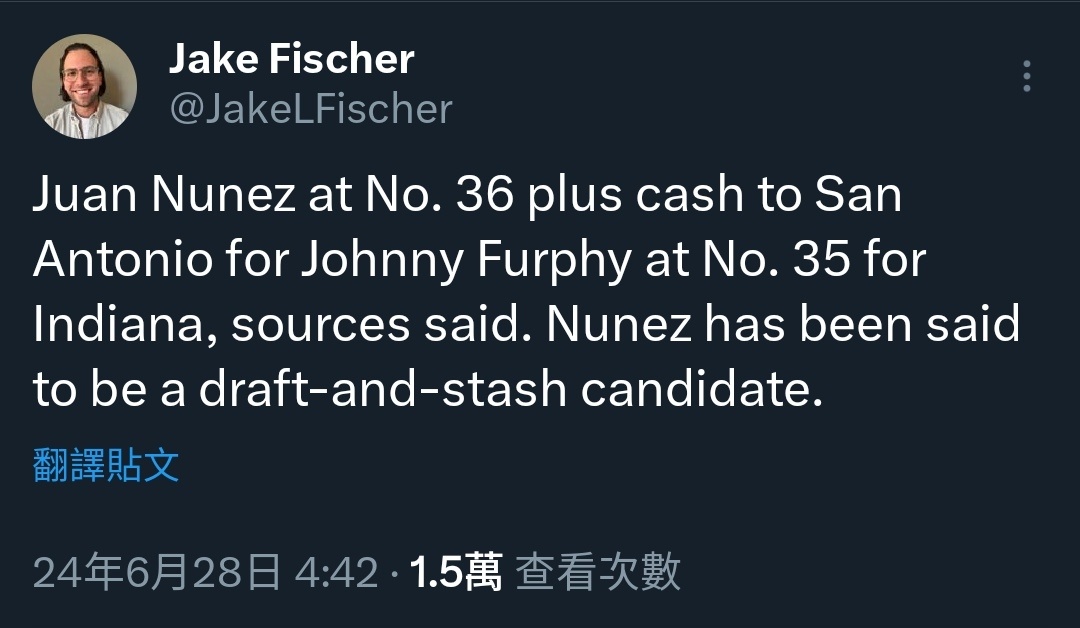Click the phrase "draft-and-stash" in the tweet
Image resolution: width=1080 pixels, height=628 pixels.
384,391
